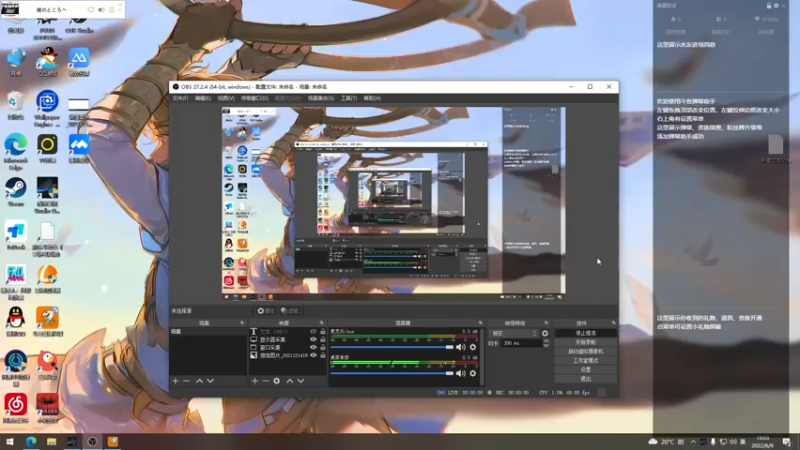Screen dimensions: 800x450
Task: Show hidden icons in the system tray
Action: point(693,442)
